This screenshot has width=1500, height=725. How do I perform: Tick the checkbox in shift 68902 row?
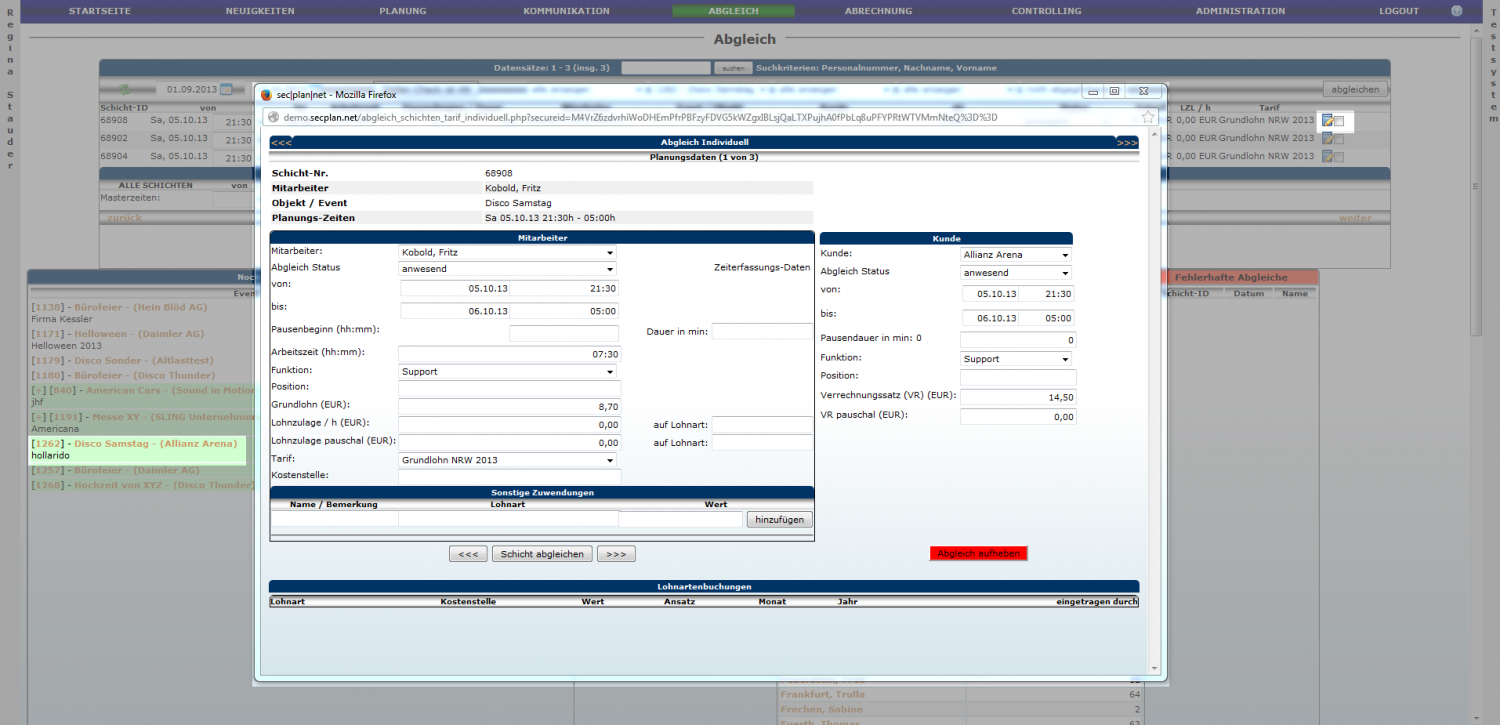[1339, 139]
